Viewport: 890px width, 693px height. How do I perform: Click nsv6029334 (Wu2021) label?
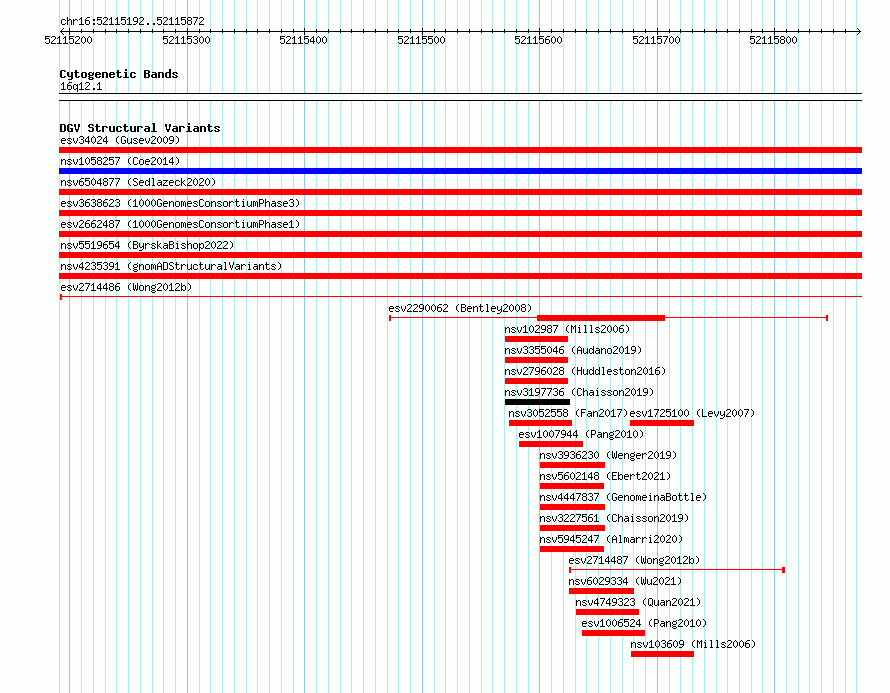pos(625,581)
